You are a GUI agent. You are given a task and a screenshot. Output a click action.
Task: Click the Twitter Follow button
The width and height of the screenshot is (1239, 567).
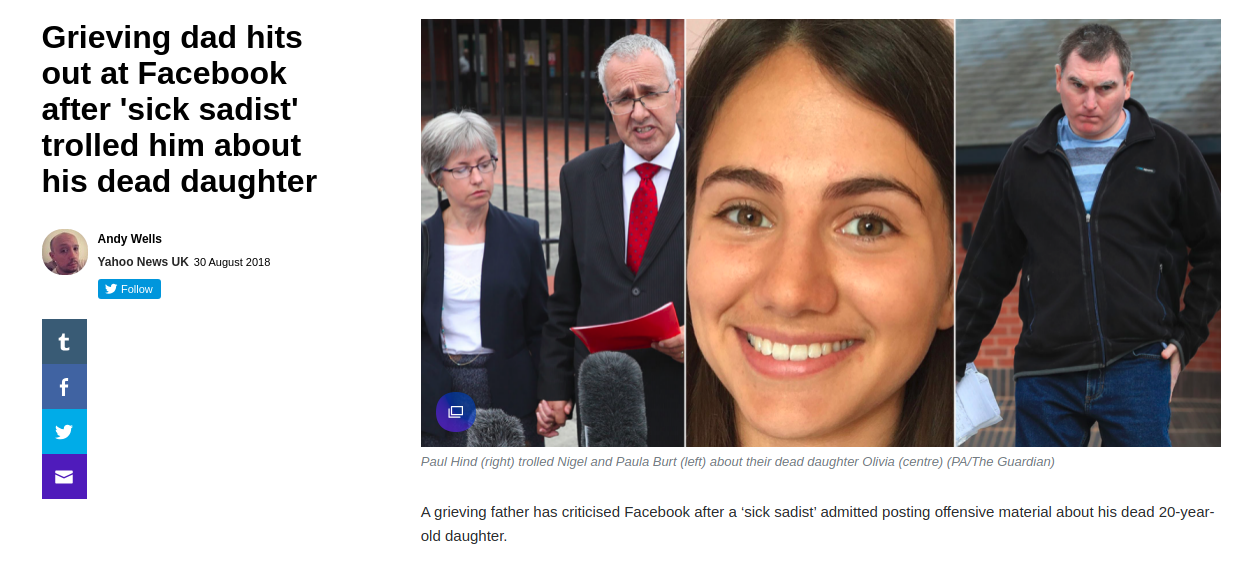129,289
